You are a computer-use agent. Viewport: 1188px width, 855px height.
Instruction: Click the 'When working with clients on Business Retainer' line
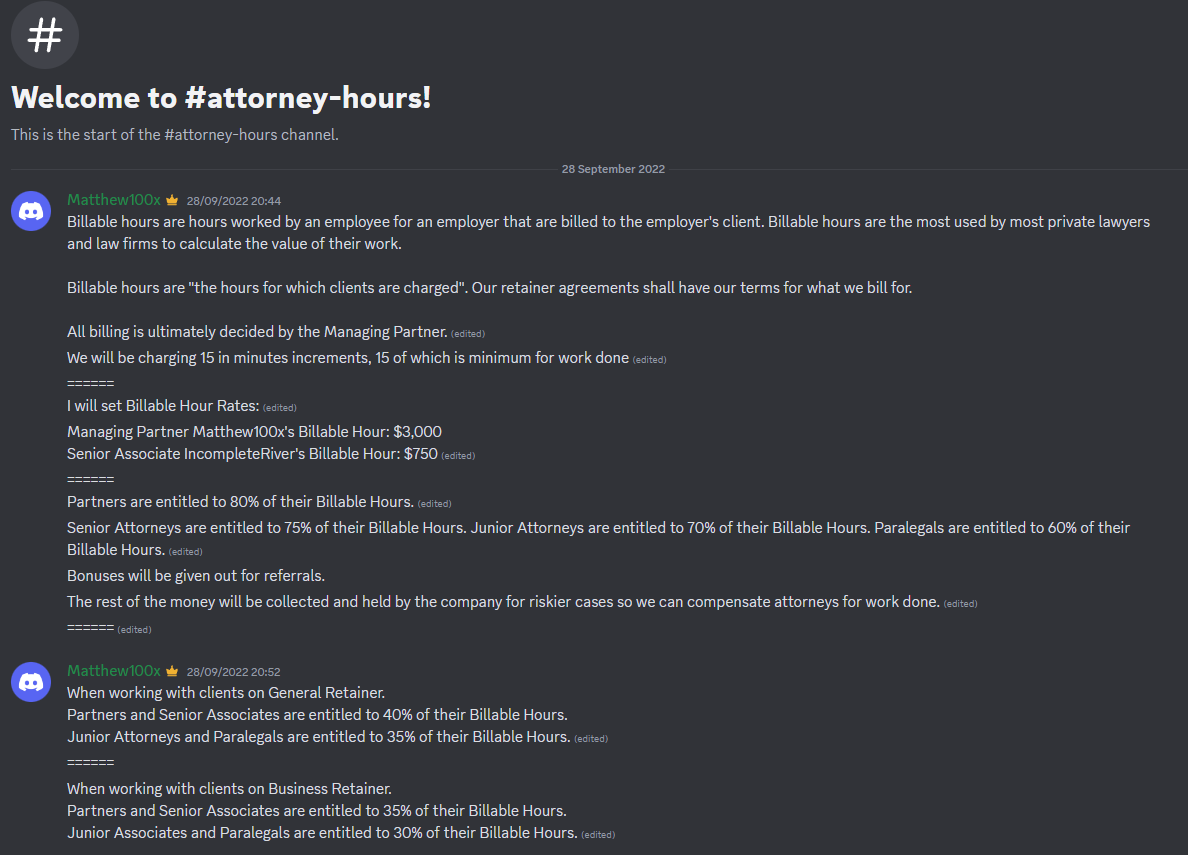pos(230,789)
